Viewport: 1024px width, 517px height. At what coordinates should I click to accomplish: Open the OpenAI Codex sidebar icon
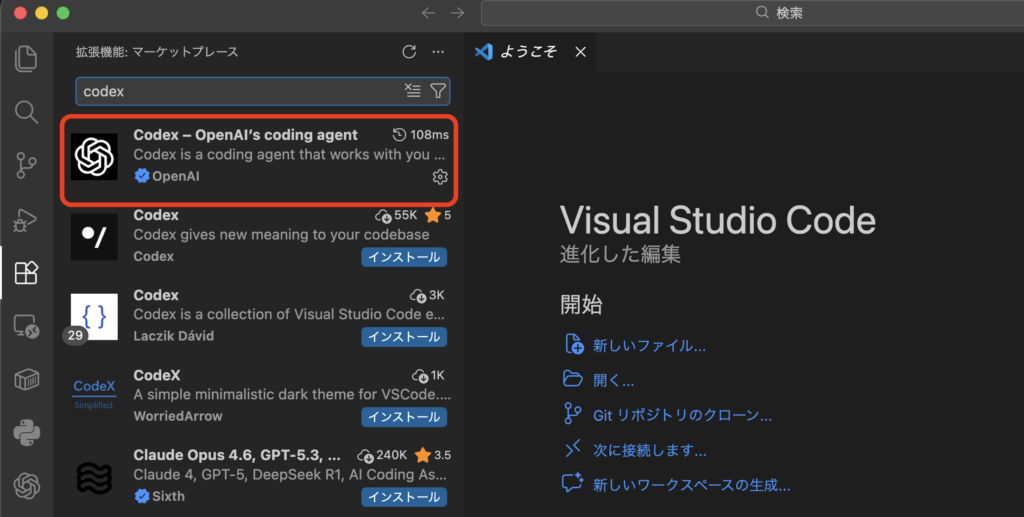(26, 487)
